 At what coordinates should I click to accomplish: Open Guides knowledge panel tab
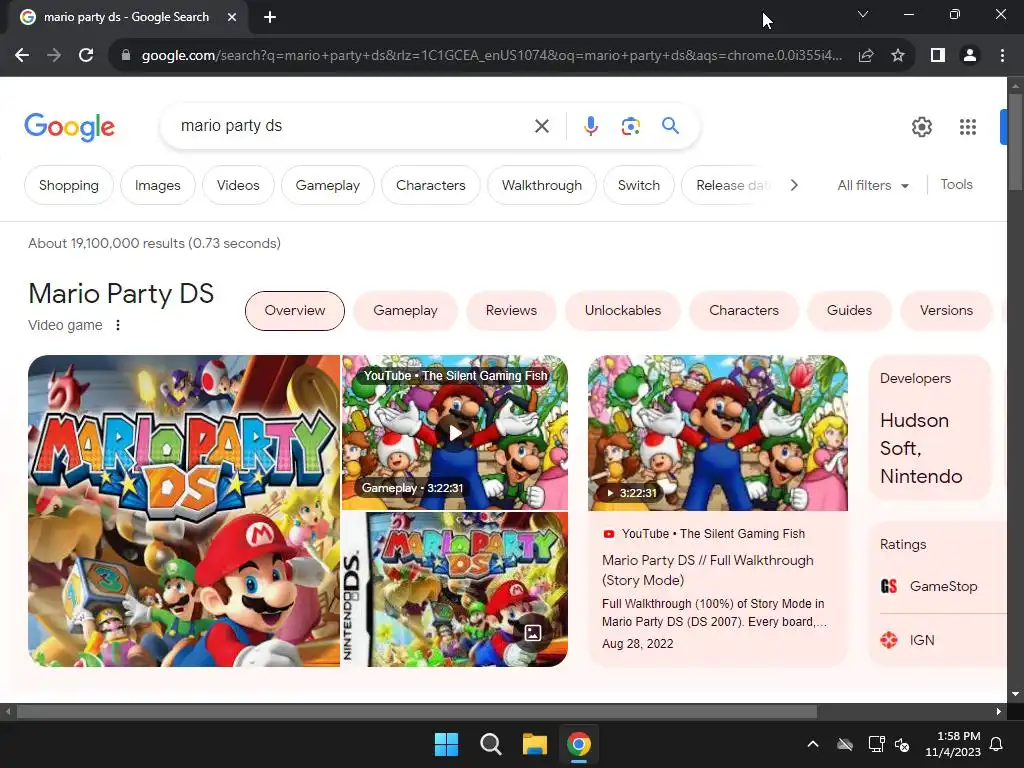tap(850, 311)
